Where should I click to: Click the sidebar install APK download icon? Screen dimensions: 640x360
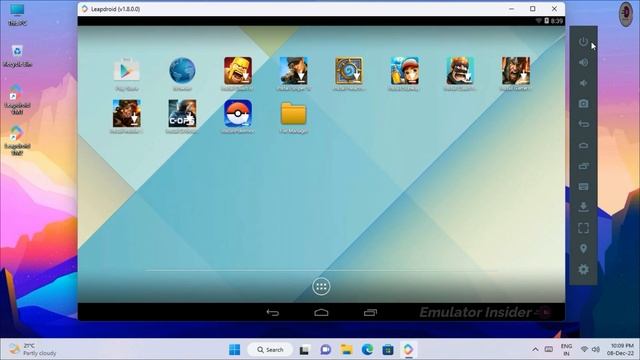(583, 207)
